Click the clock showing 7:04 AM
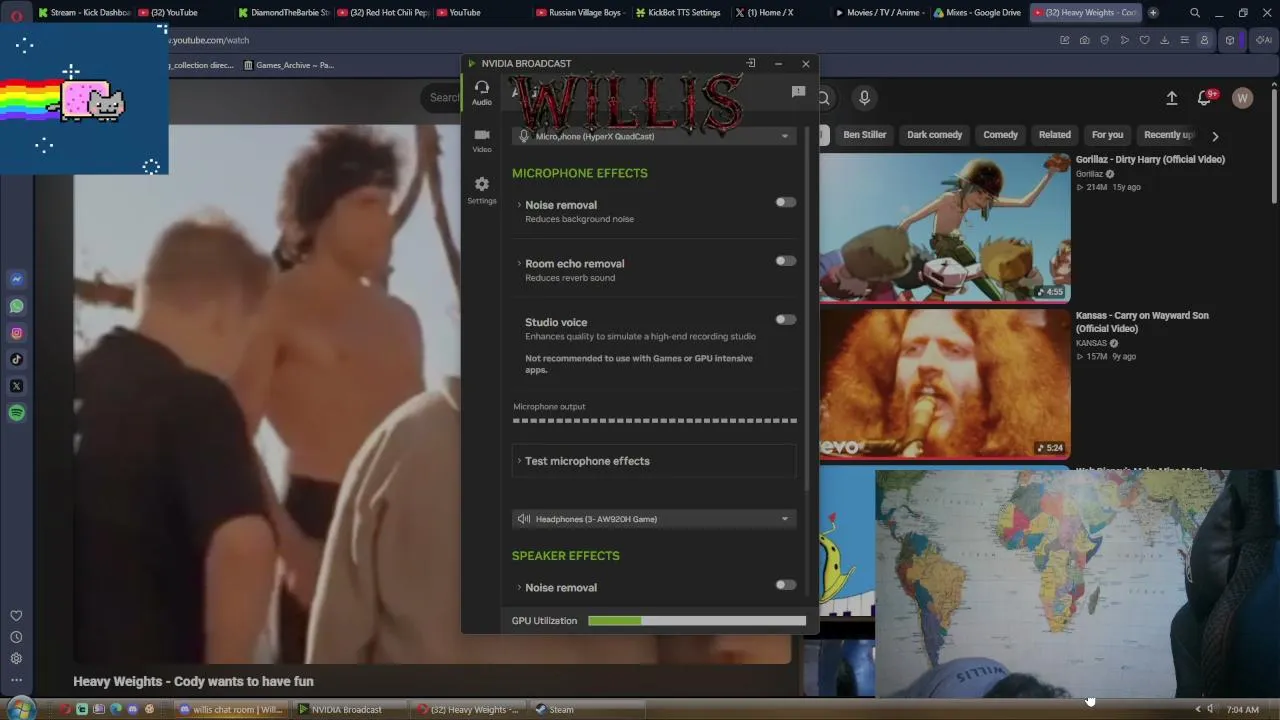Viewport: 1280px width, 720px height. (1242, 710)
